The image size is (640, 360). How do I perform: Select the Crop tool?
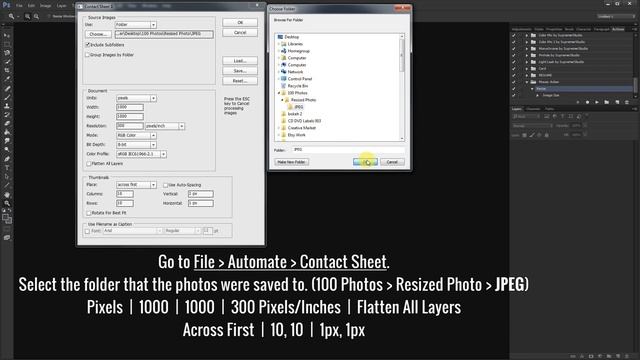pyautogui.click(x=7, y=70)
